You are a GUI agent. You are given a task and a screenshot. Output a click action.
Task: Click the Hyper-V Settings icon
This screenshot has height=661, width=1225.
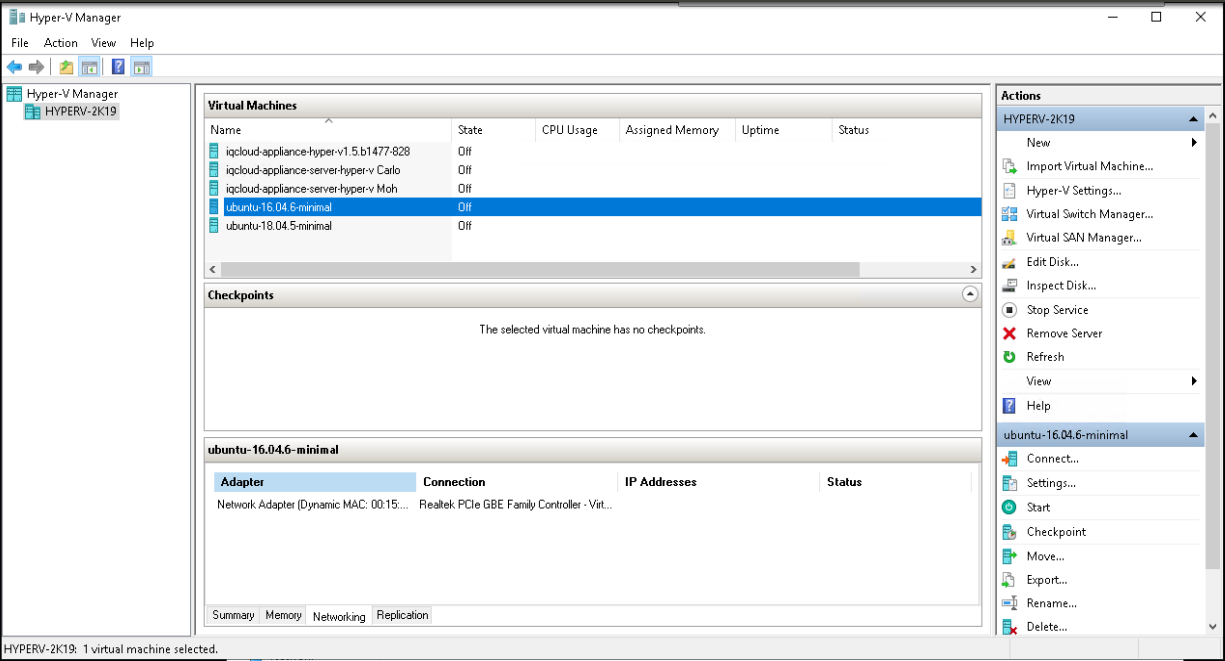pyautogui.click(x=1009, y=190)
